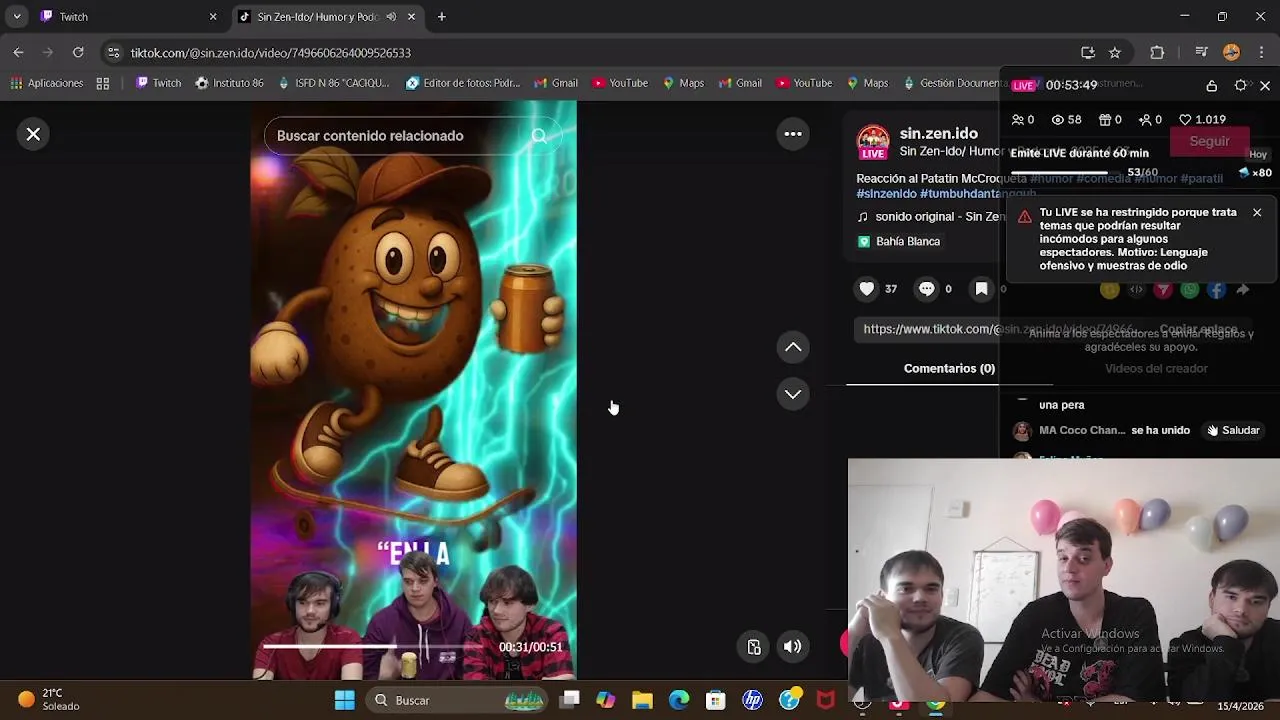Open LIVE overlay settings gear

click(x=1241, y=86)
